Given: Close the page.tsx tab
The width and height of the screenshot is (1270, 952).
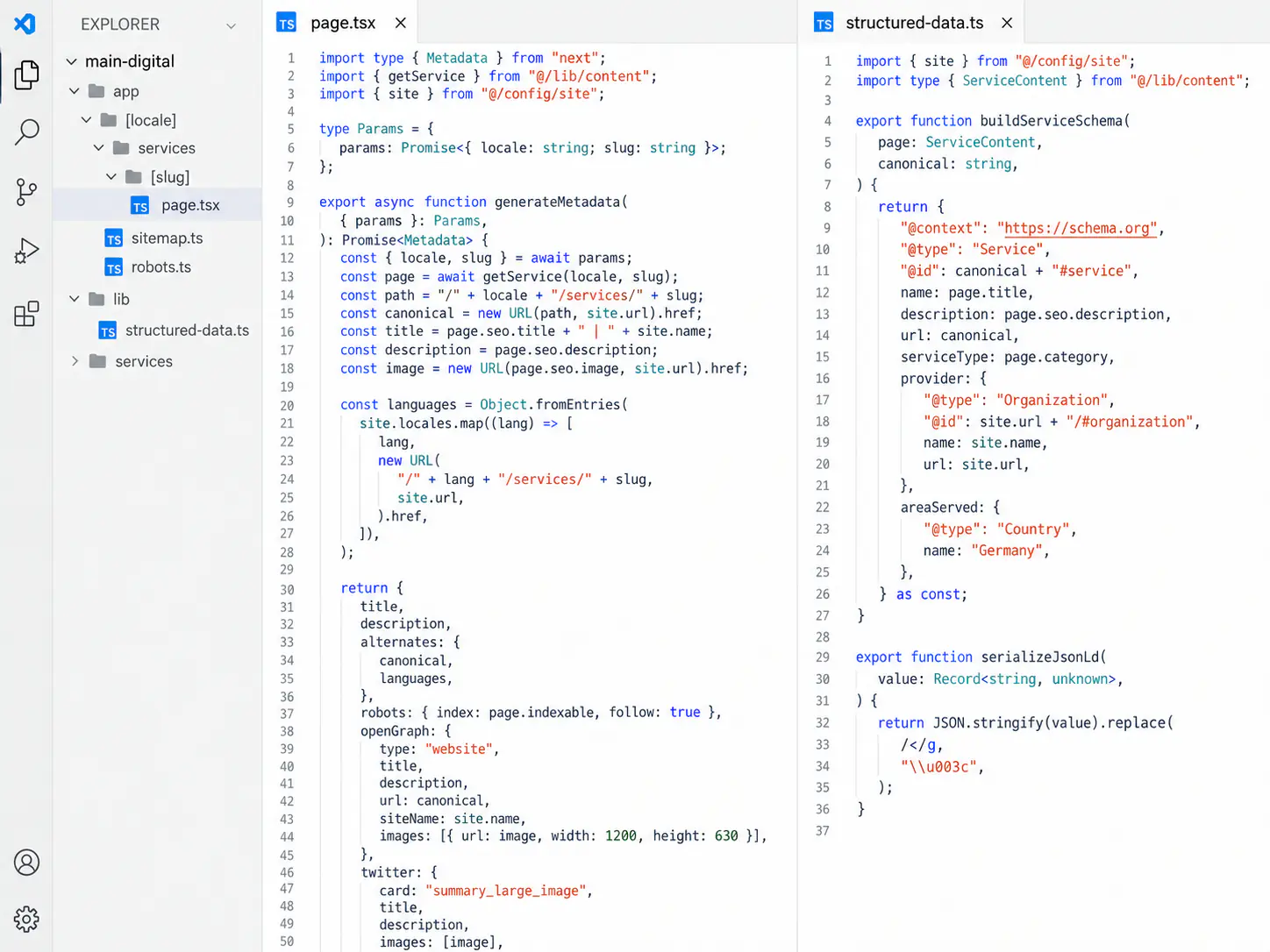Looking at the screenshot, I should (401, 23).
